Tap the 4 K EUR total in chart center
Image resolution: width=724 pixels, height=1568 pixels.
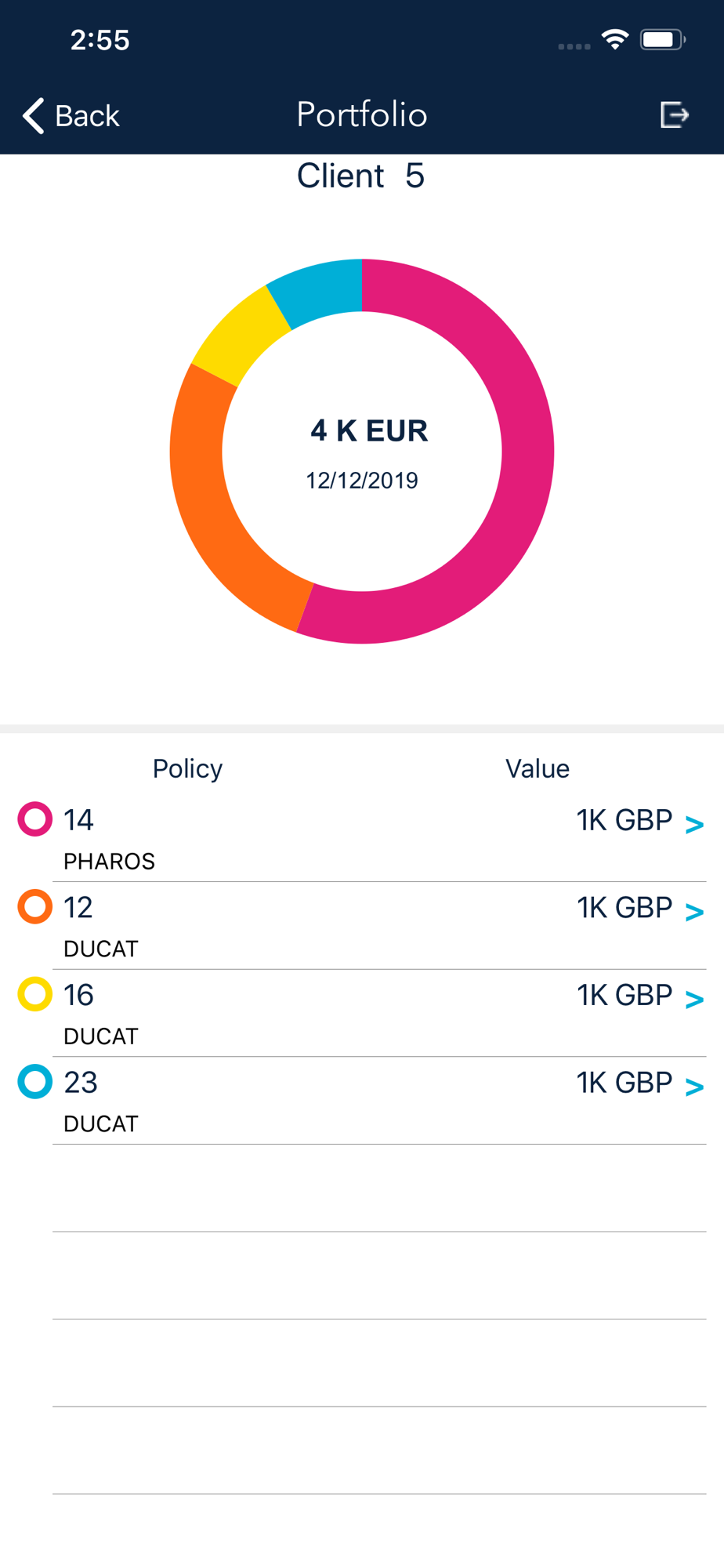coord(369,430)
